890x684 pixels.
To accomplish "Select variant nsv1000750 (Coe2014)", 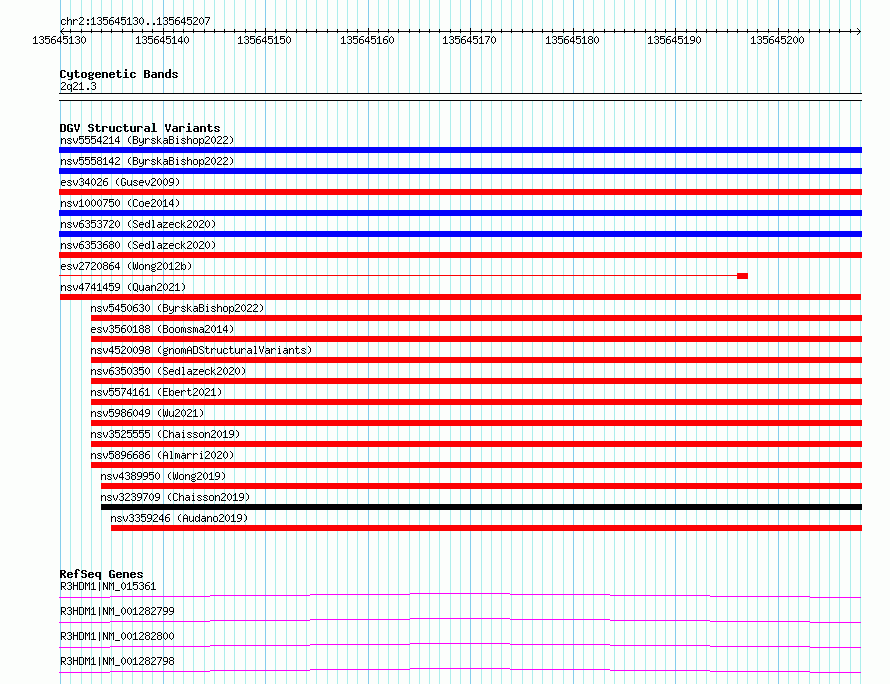I will pos(120,203).
